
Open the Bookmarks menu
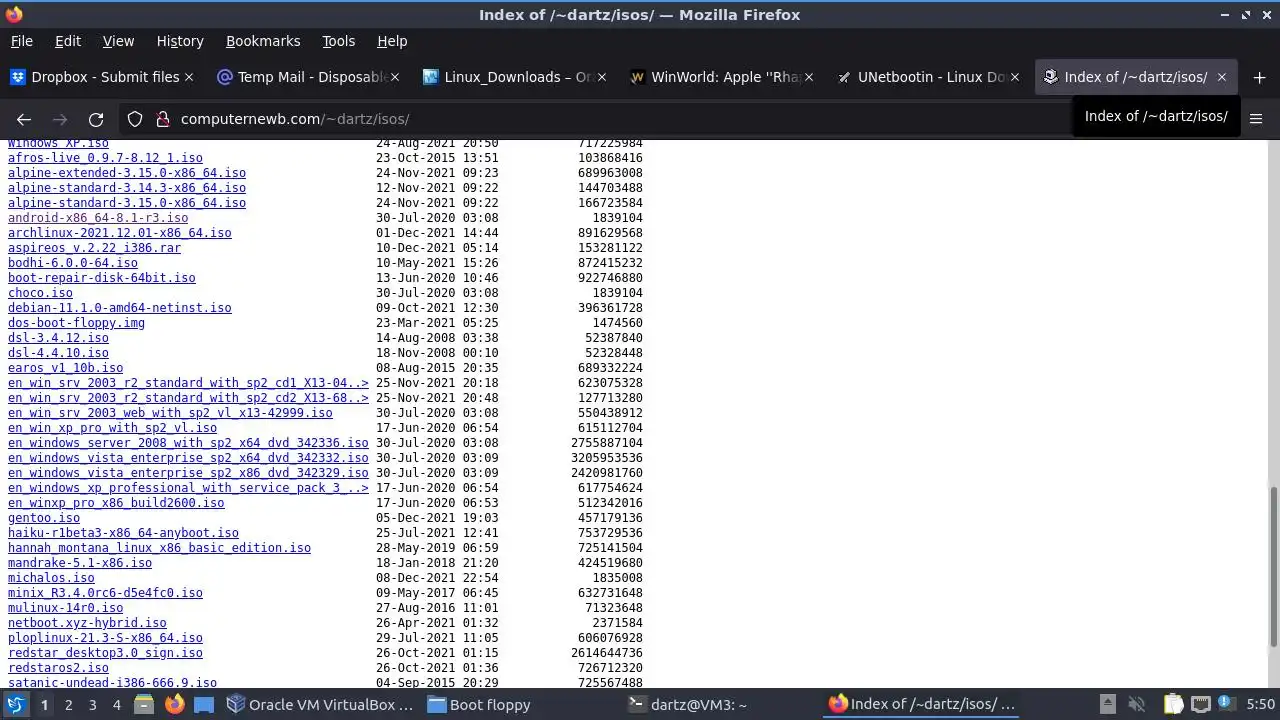(x=263, y=41)
